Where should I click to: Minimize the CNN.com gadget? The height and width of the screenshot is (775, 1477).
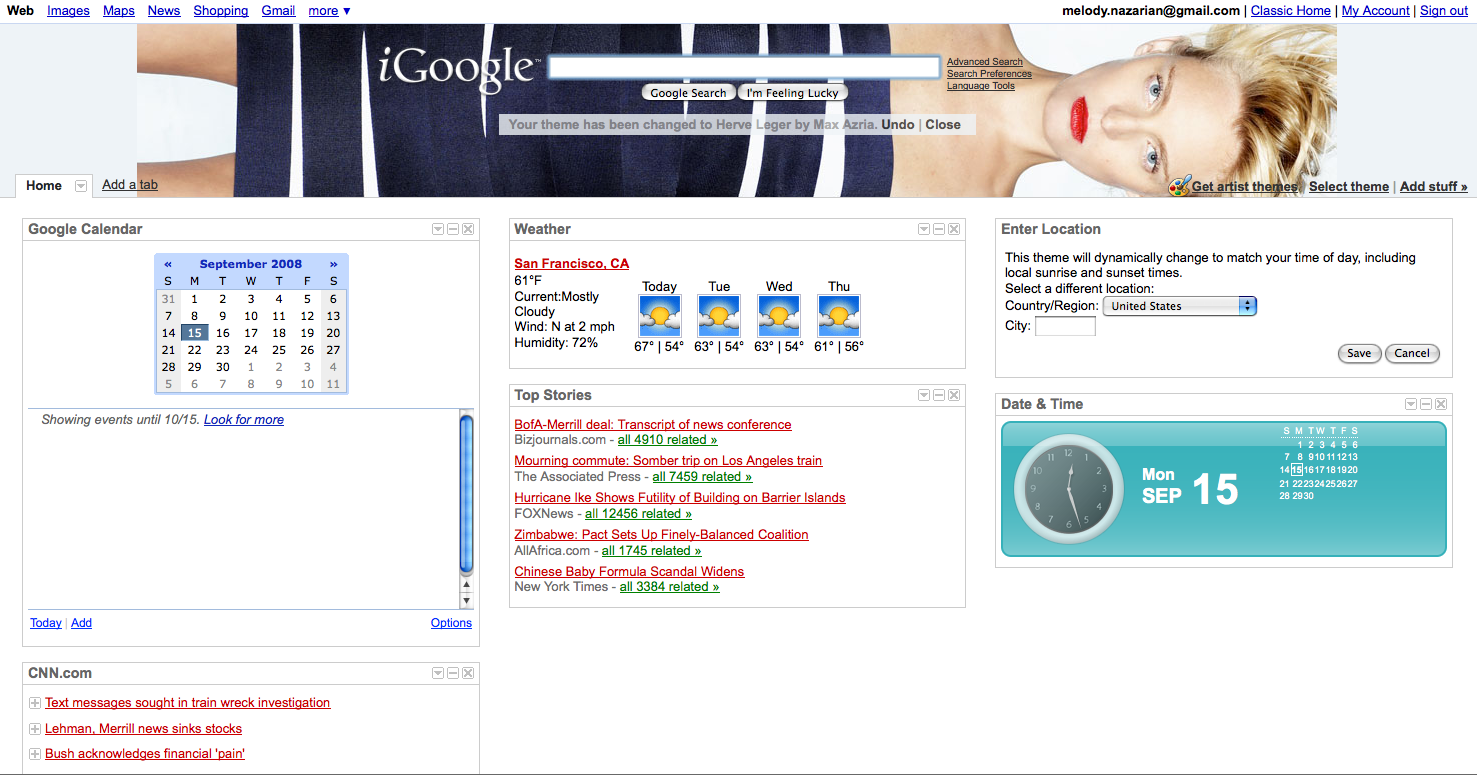pos(453,673)
